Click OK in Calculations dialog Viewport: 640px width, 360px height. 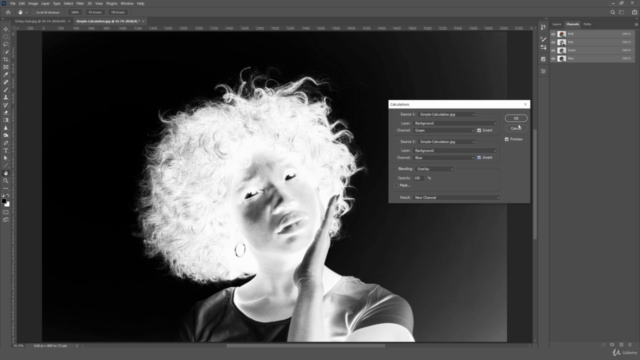[x=516, y=118]
